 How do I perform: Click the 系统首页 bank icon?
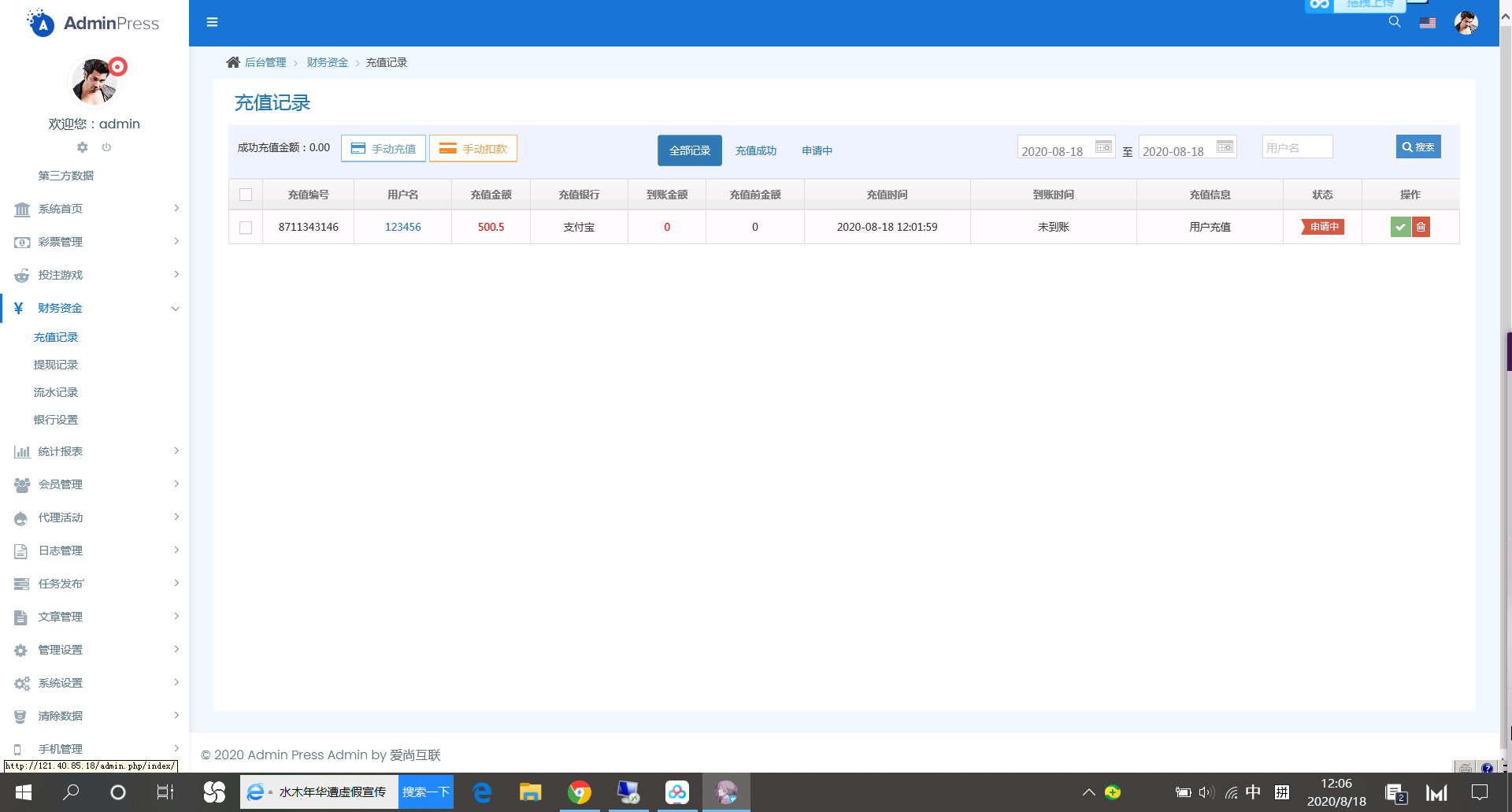pos(21,209)
